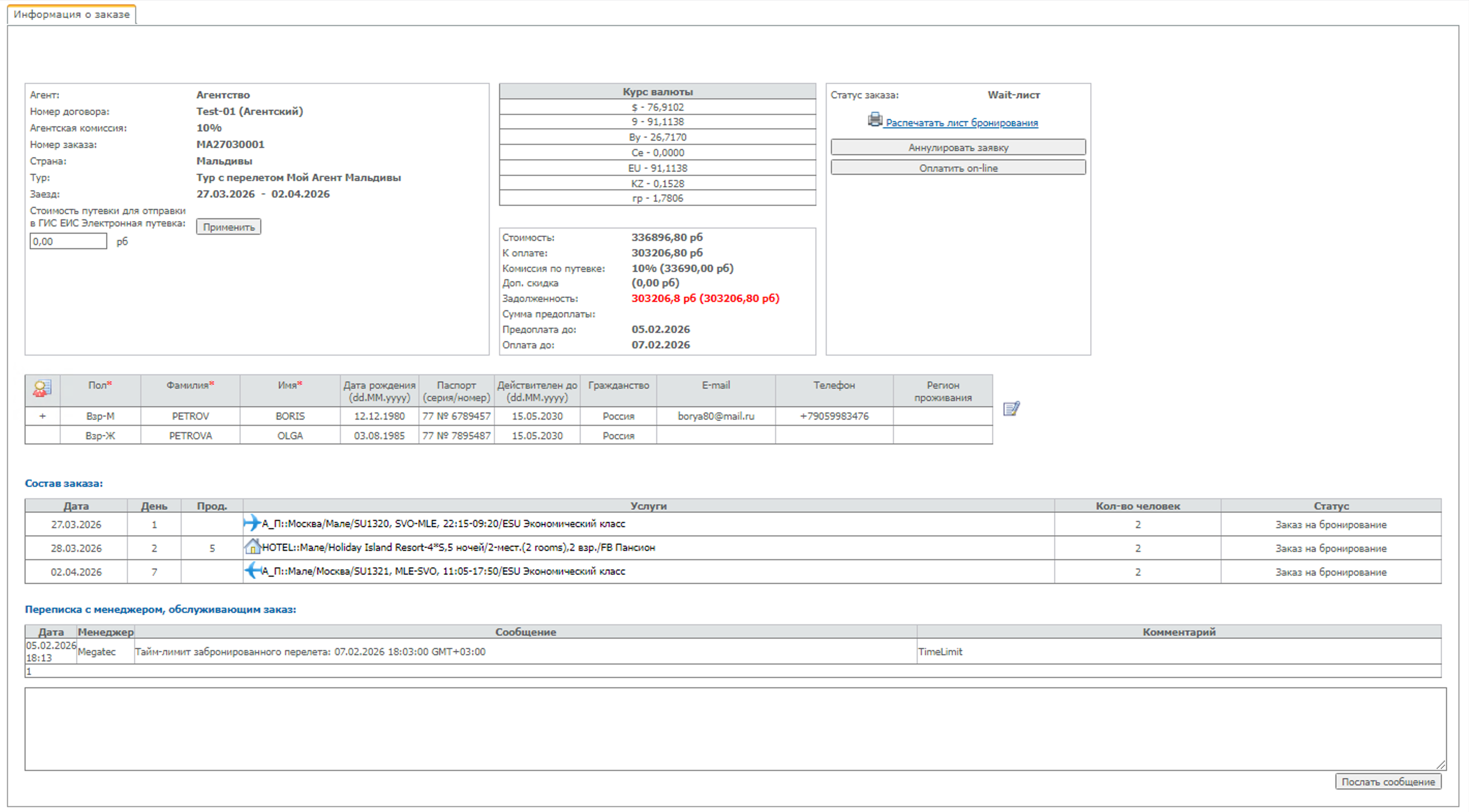Open 'Распечатать лист бронирования' link
Screen dimensions: 1469x812
point(961,123)
